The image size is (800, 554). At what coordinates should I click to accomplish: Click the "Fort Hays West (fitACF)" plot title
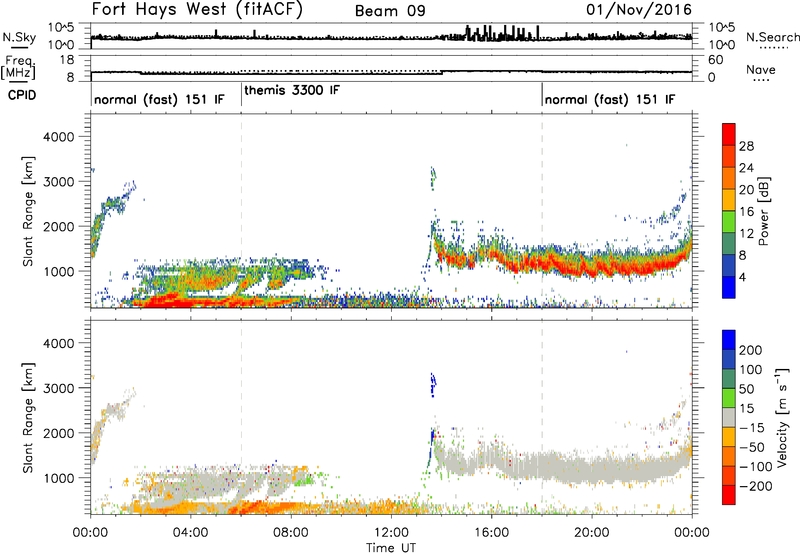[x=197, y=9]
